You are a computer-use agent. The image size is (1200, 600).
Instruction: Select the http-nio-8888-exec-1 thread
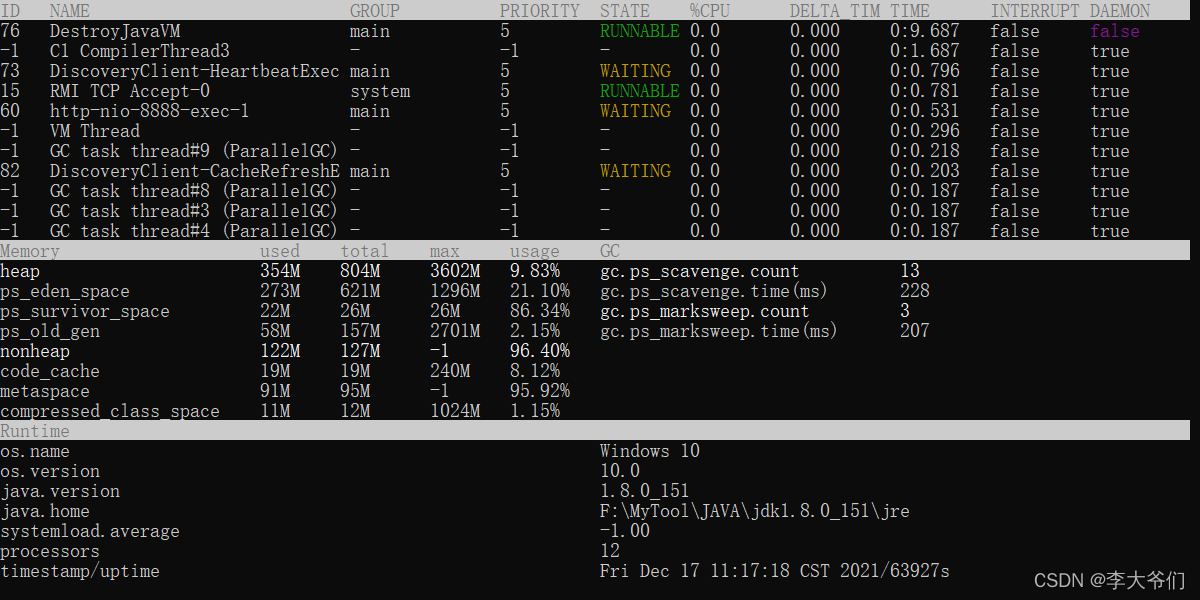(x=137, y=110)
